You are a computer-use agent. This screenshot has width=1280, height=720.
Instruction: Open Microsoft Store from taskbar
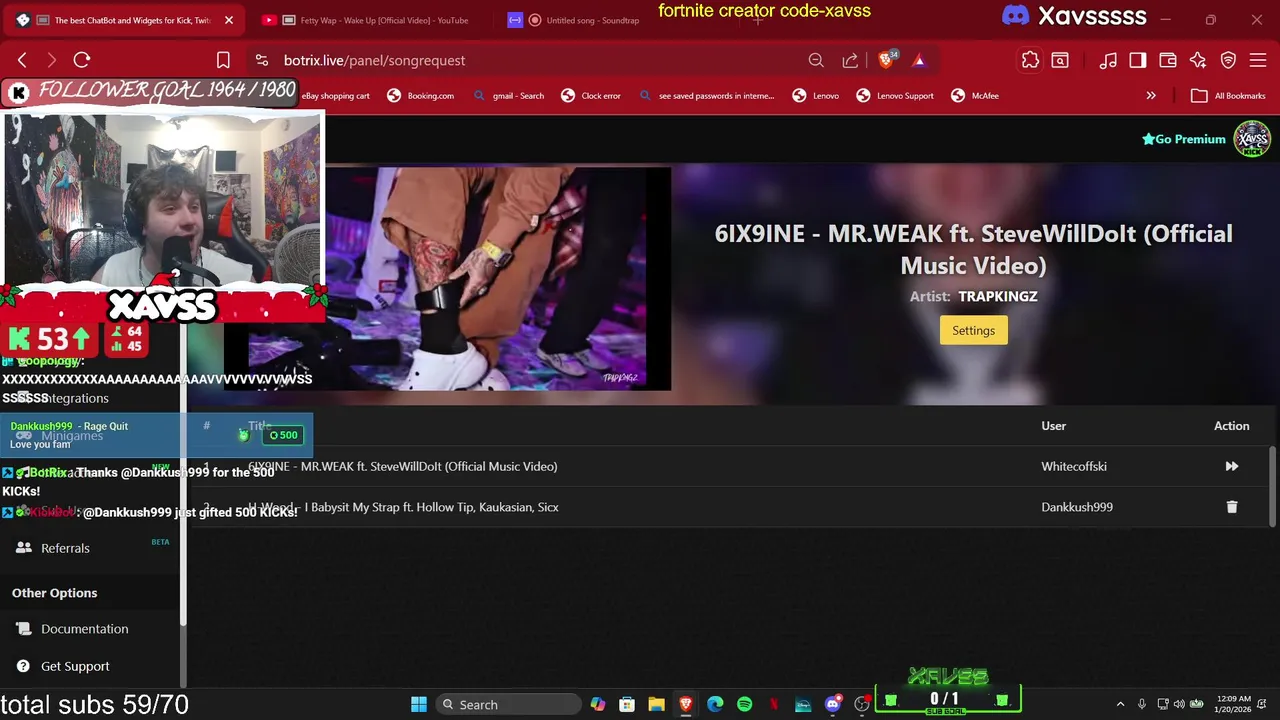pyautogui.click(x=627, y=704)
